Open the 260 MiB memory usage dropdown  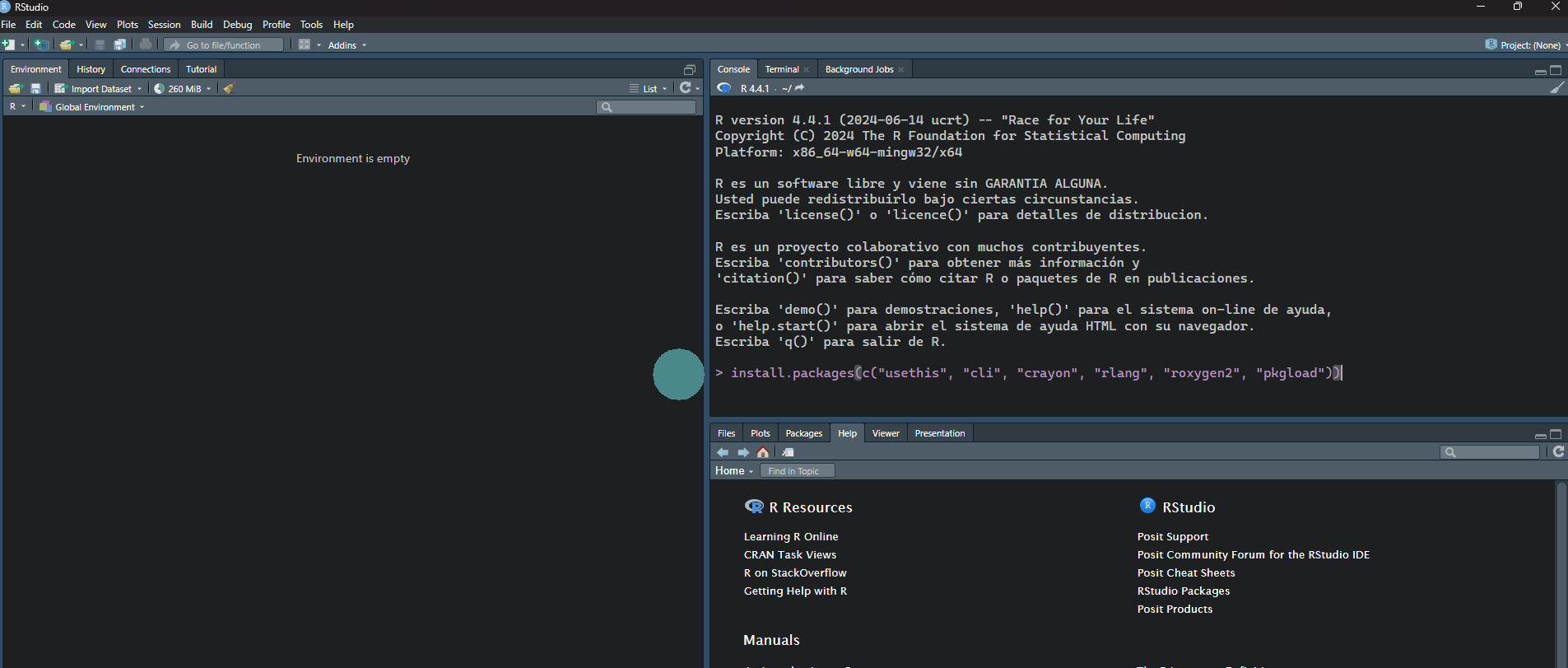pyautogui.click(x=184, y=88)
